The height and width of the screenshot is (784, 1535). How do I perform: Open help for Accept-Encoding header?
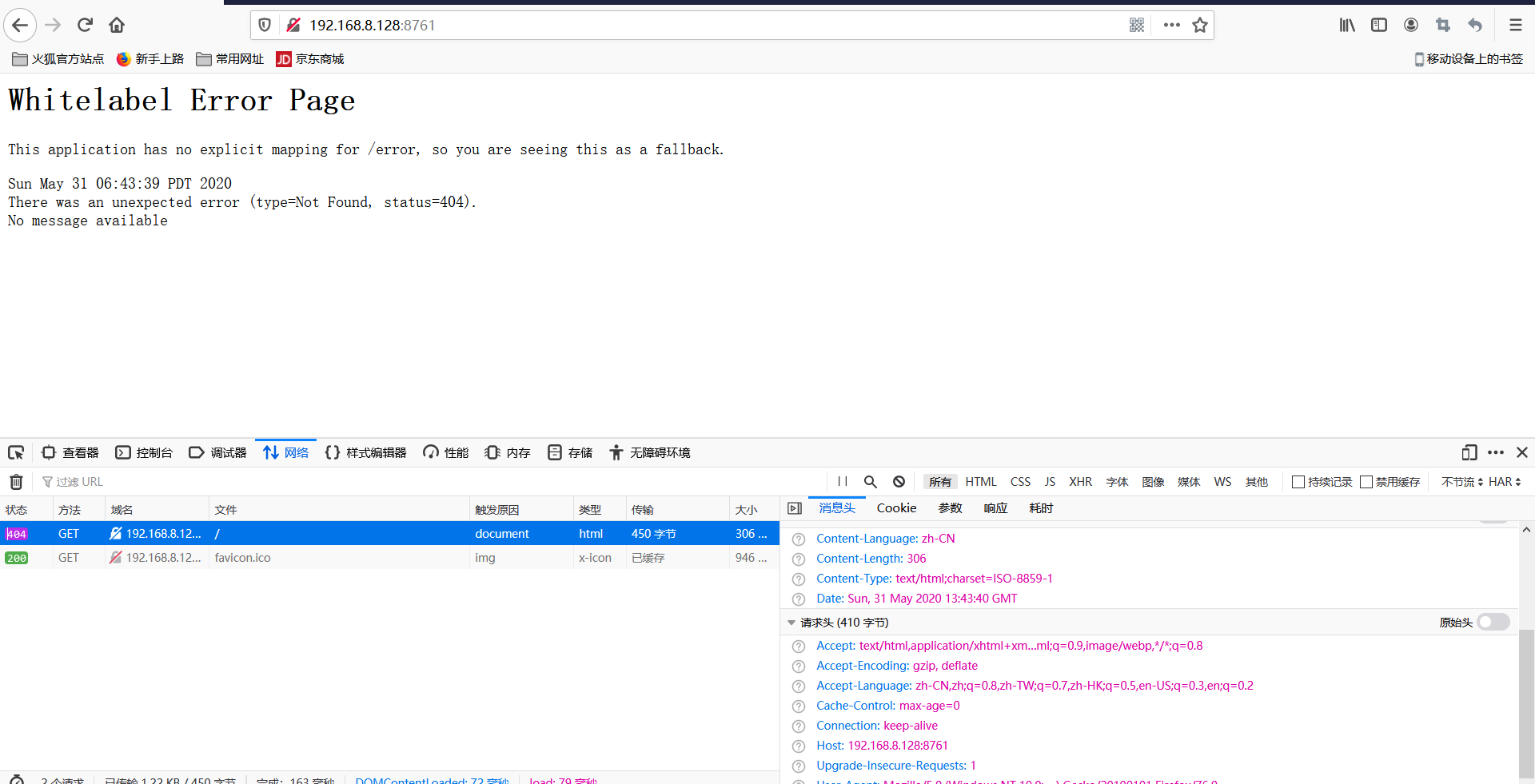coord(799,667)
